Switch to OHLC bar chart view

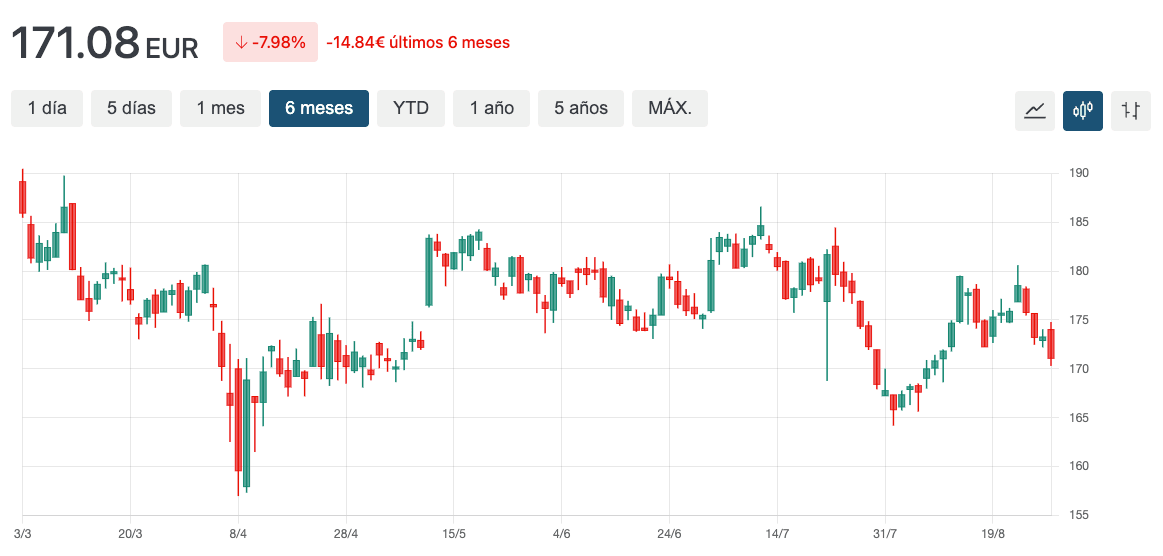1131,110
